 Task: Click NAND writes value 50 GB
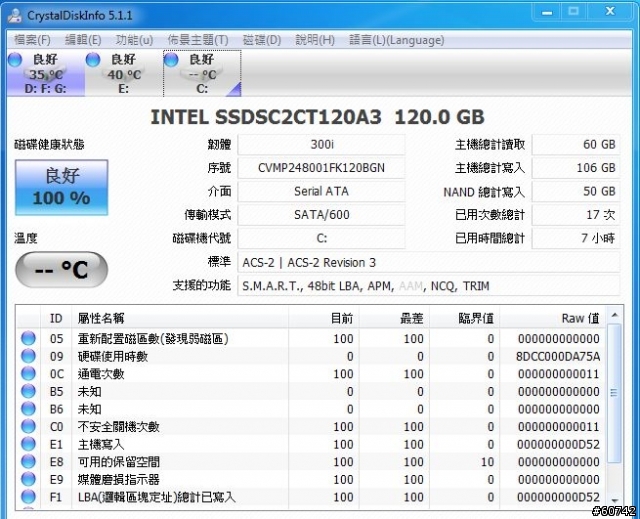click(576, 191)
